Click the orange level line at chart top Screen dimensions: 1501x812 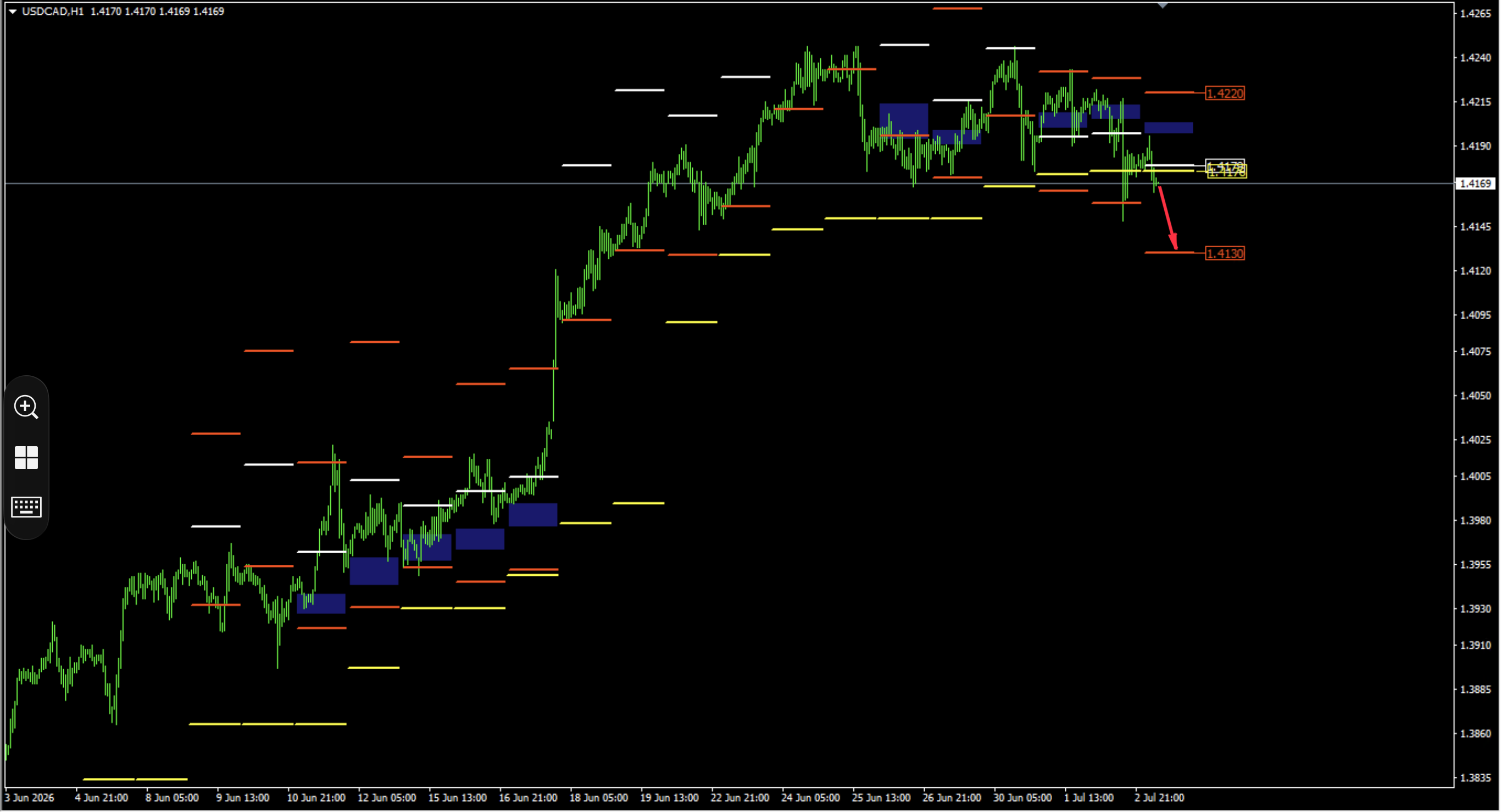(957, 8)
